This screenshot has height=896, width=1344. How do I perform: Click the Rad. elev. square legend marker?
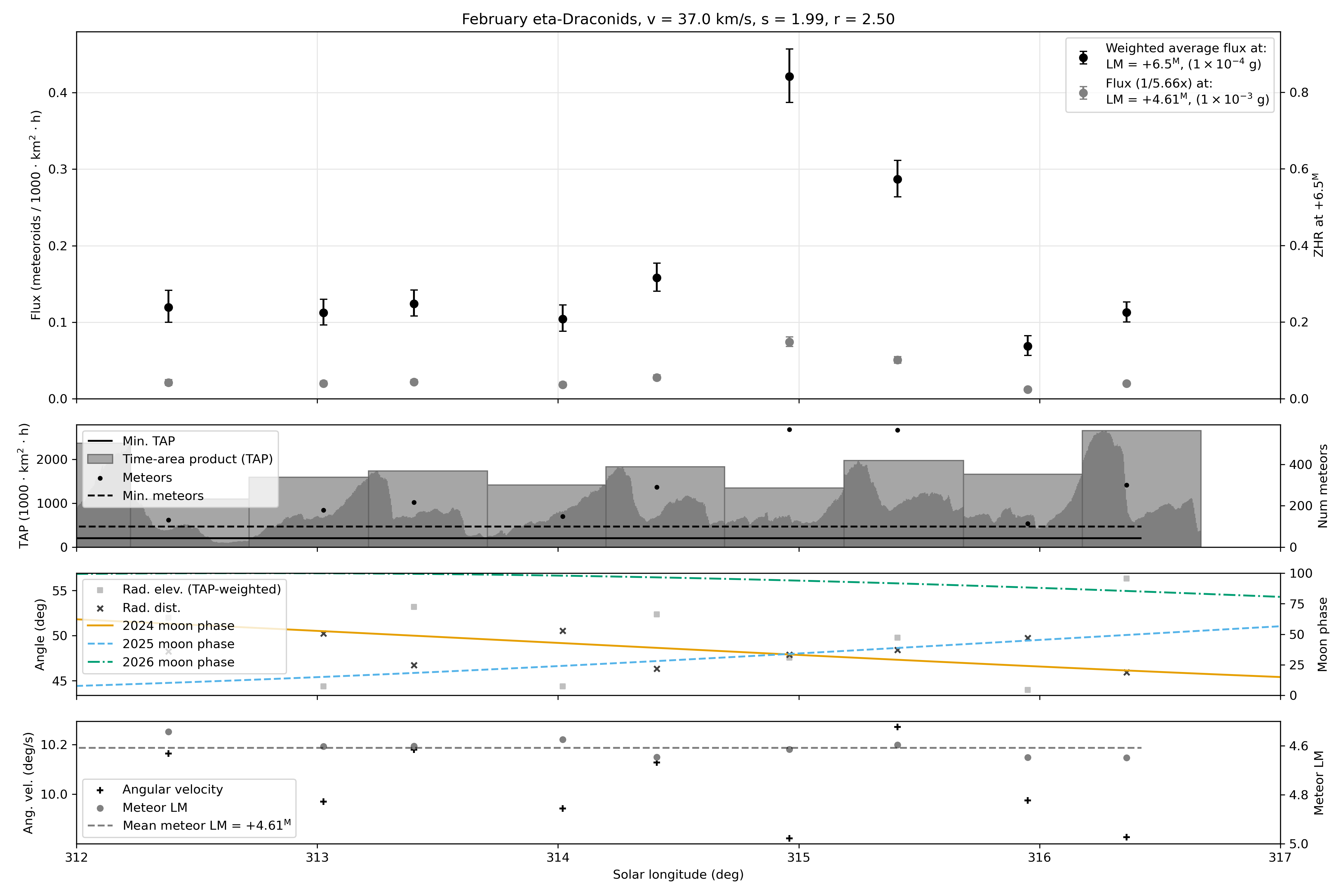pos(100,590)
